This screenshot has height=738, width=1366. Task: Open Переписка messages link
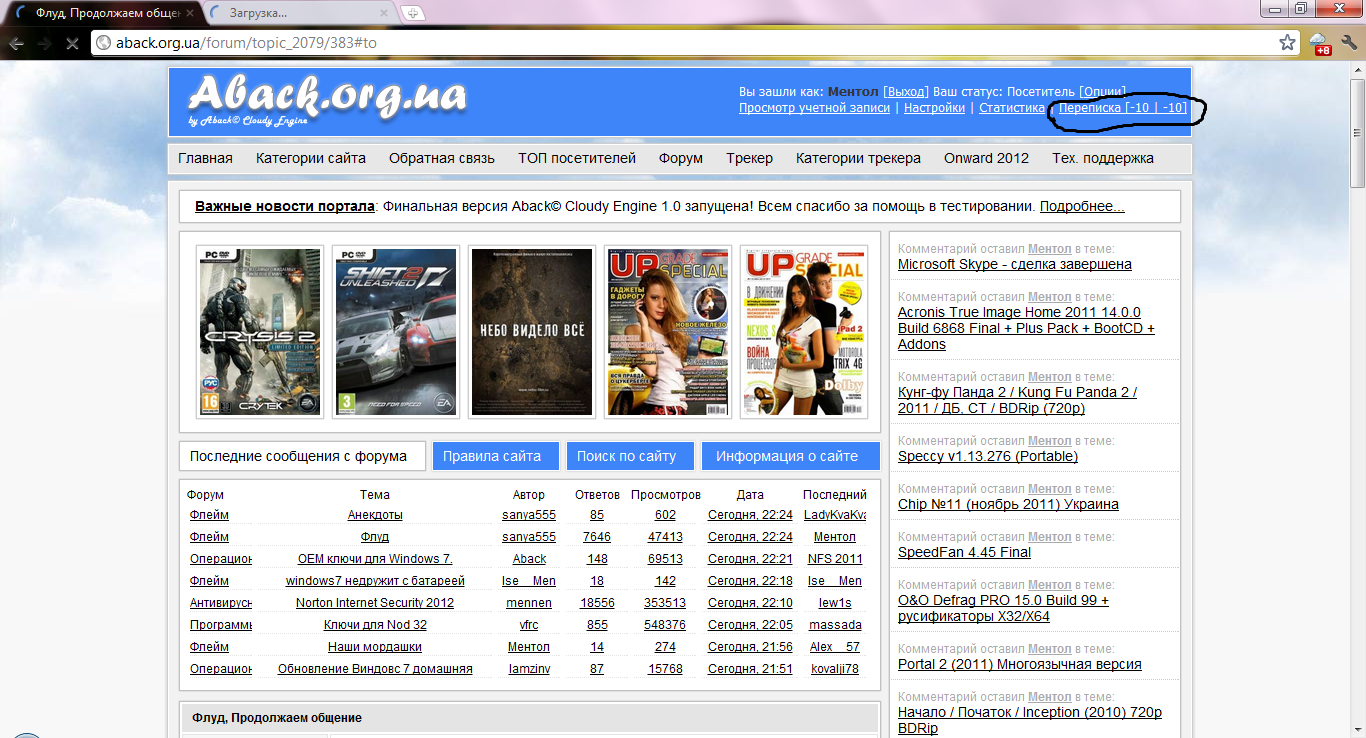point(1123,107)
